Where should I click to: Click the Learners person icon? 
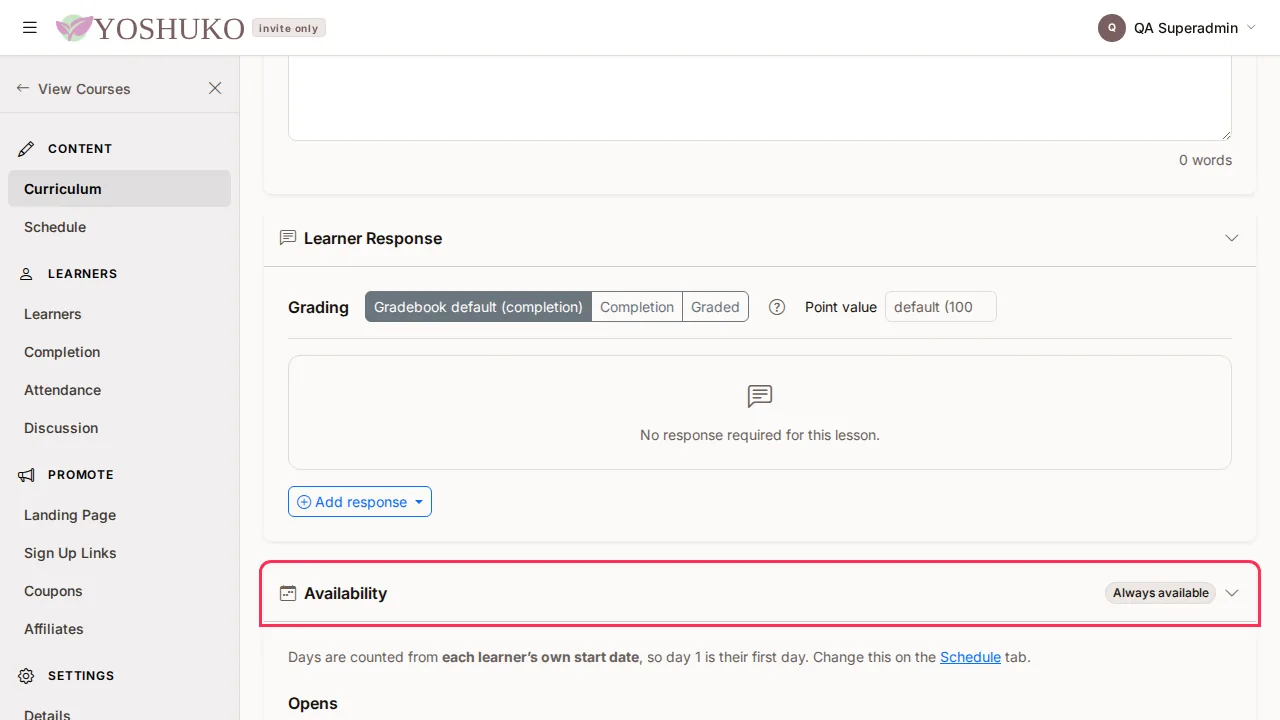(x=27, y=274)
